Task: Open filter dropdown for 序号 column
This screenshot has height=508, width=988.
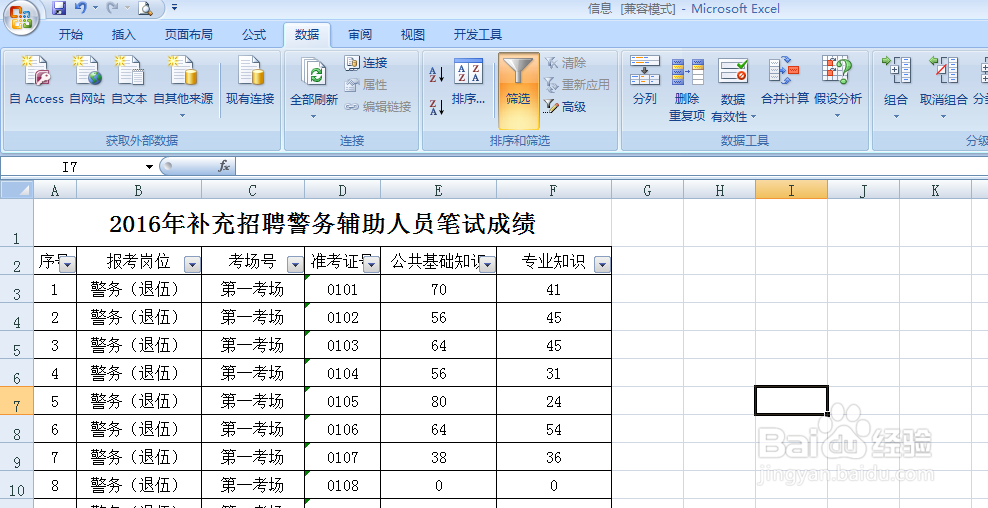Action: [67, 265]
